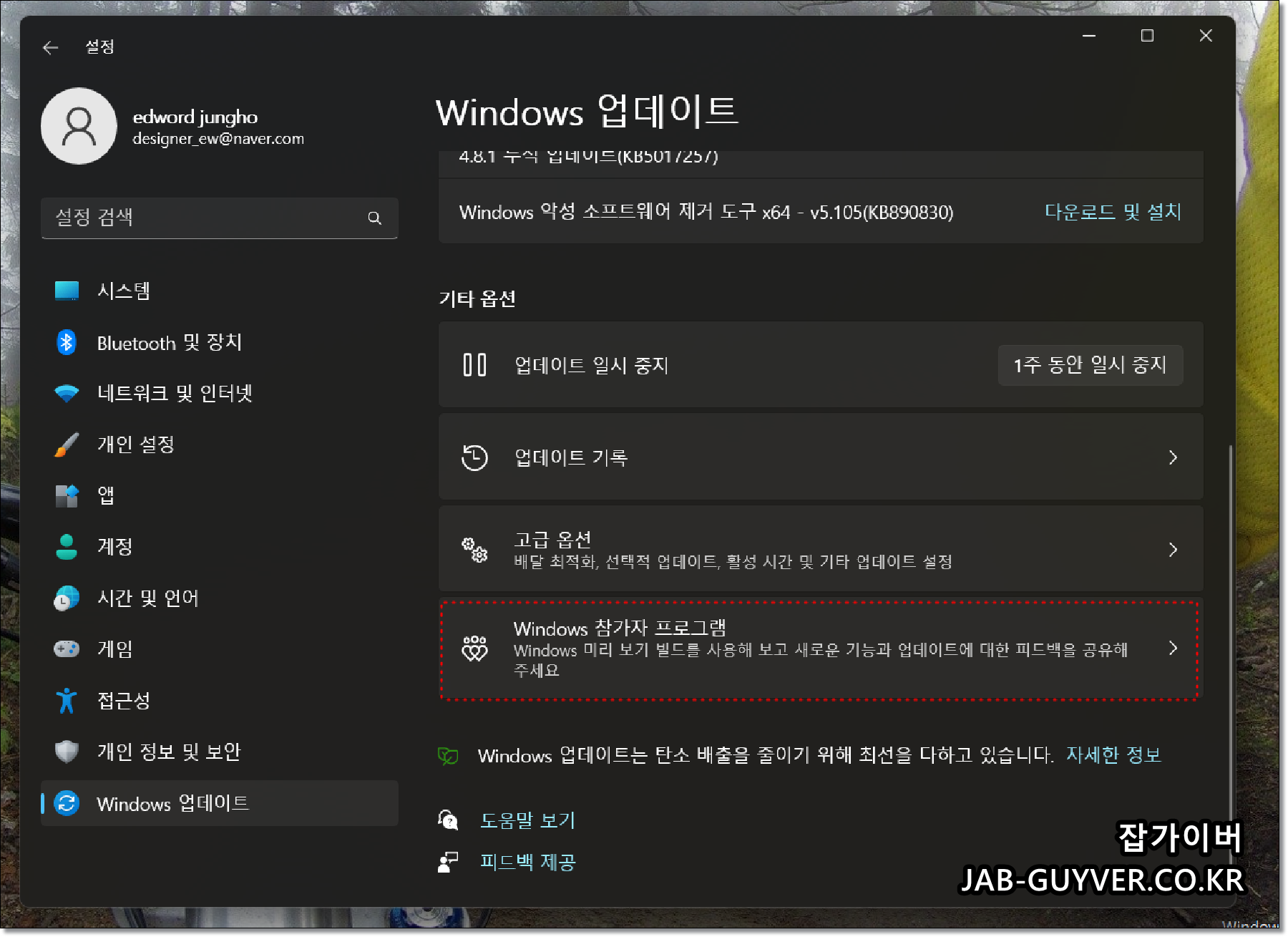Open the user profile avatar
1288x937 pixels.
click(79, 126)
